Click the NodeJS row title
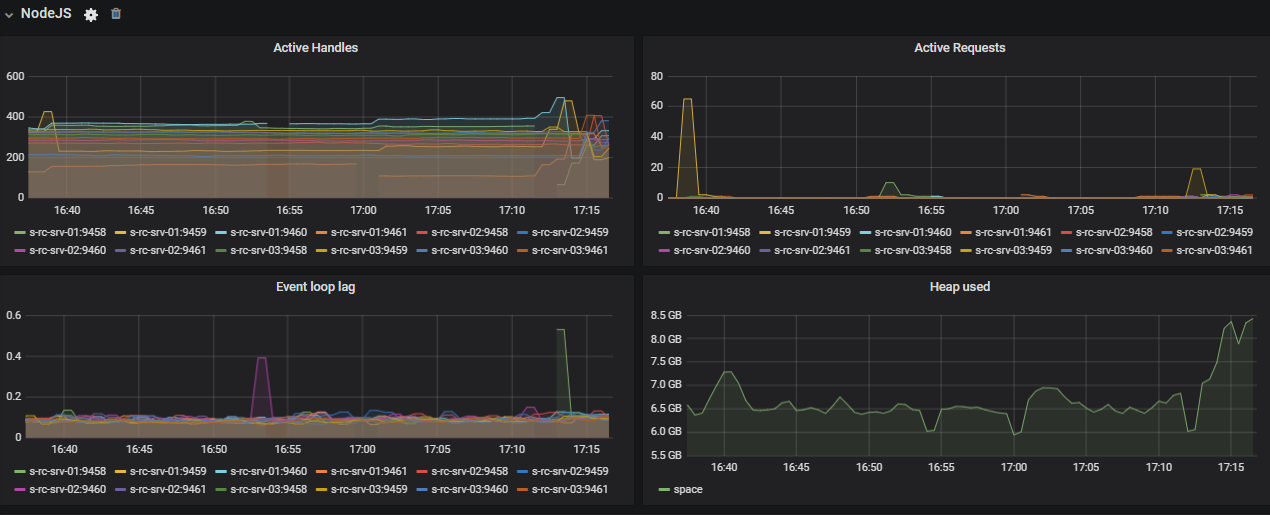 pos(46,13)
